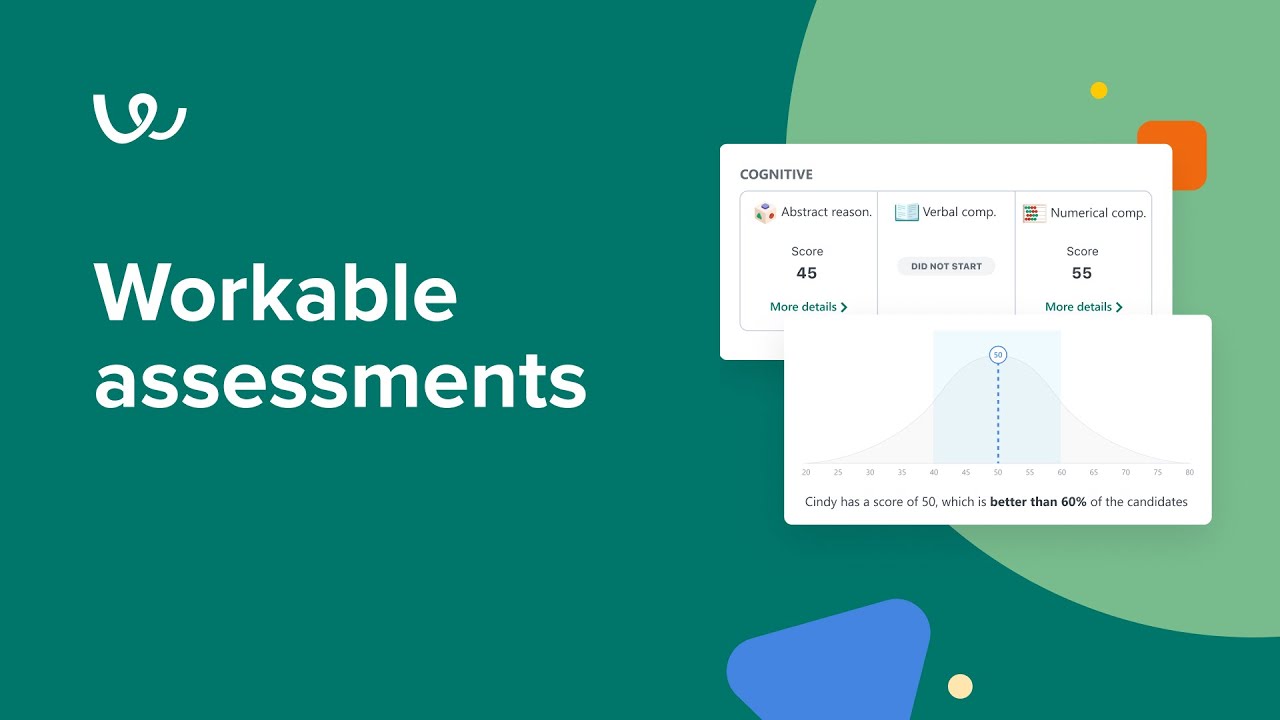Click the Verbal comprehension book icon
This screenshot has height=720, width=1280.
906,212
